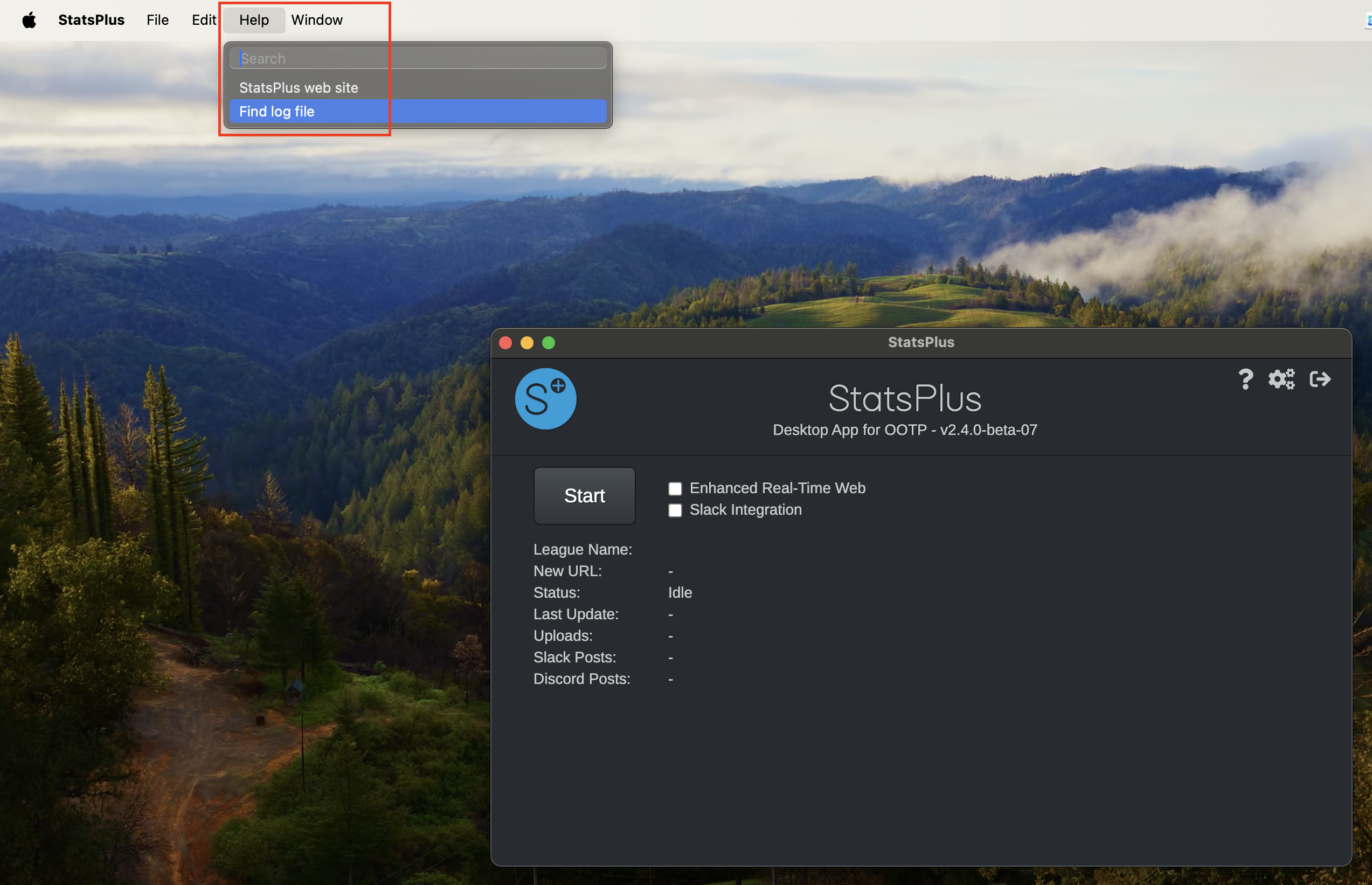Choose StatsPlus web site from Help menu
This screenshot has width=1372, height=885.
coord(418,87)
